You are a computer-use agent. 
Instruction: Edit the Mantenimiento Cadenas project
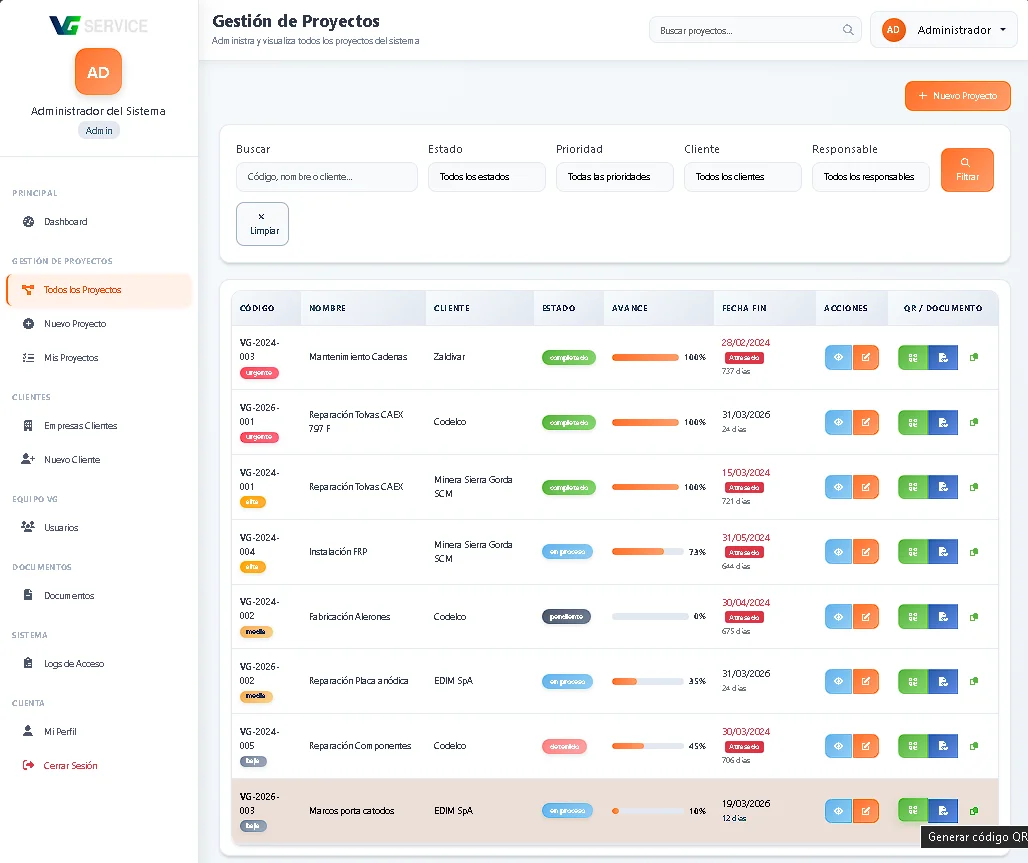click(x=865, y=358)
